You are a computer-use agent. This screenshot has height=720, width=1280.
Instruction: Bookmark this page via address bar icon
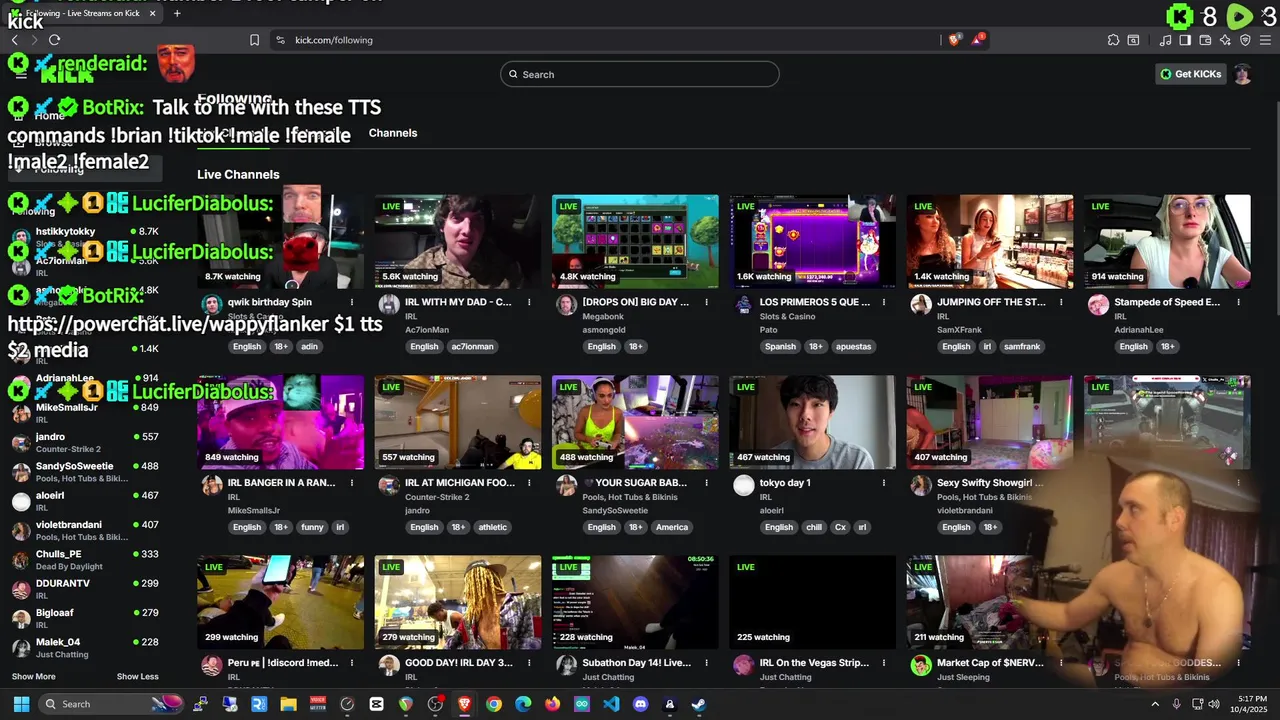tap(254, 40)
